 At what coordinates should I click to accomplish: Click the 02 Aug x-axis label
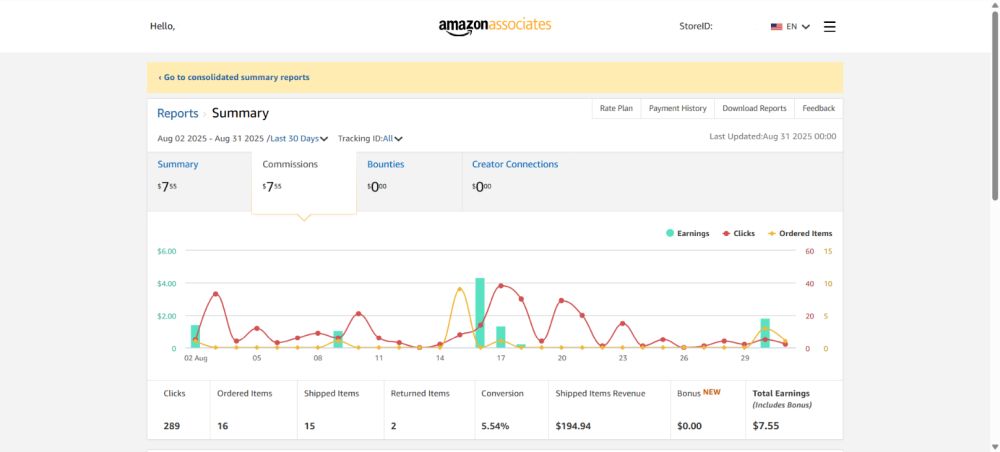[x=196, y=358]
